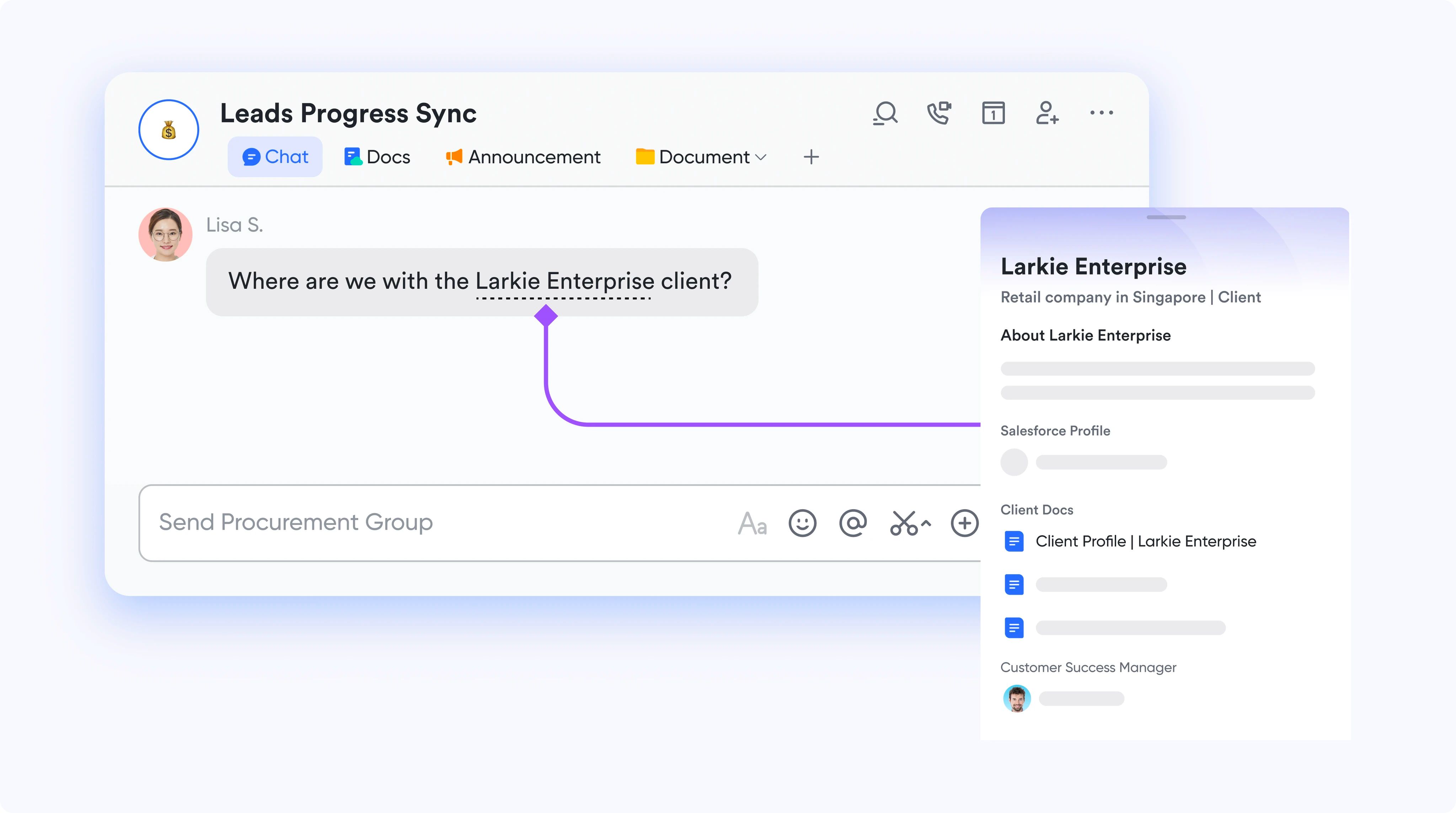This screenshot has height=813, width=1456.
Task: Open the Announcement tab
Action: point(522,156)
